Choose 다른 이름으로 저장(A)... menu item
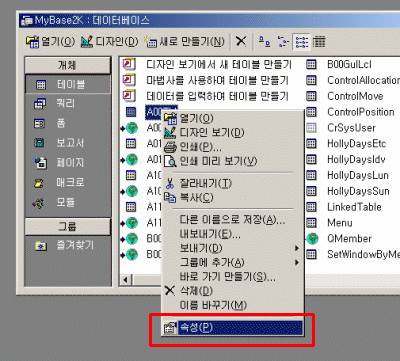Screen dimensions: 400x361 pyautogui.click(x=232, y=219)
